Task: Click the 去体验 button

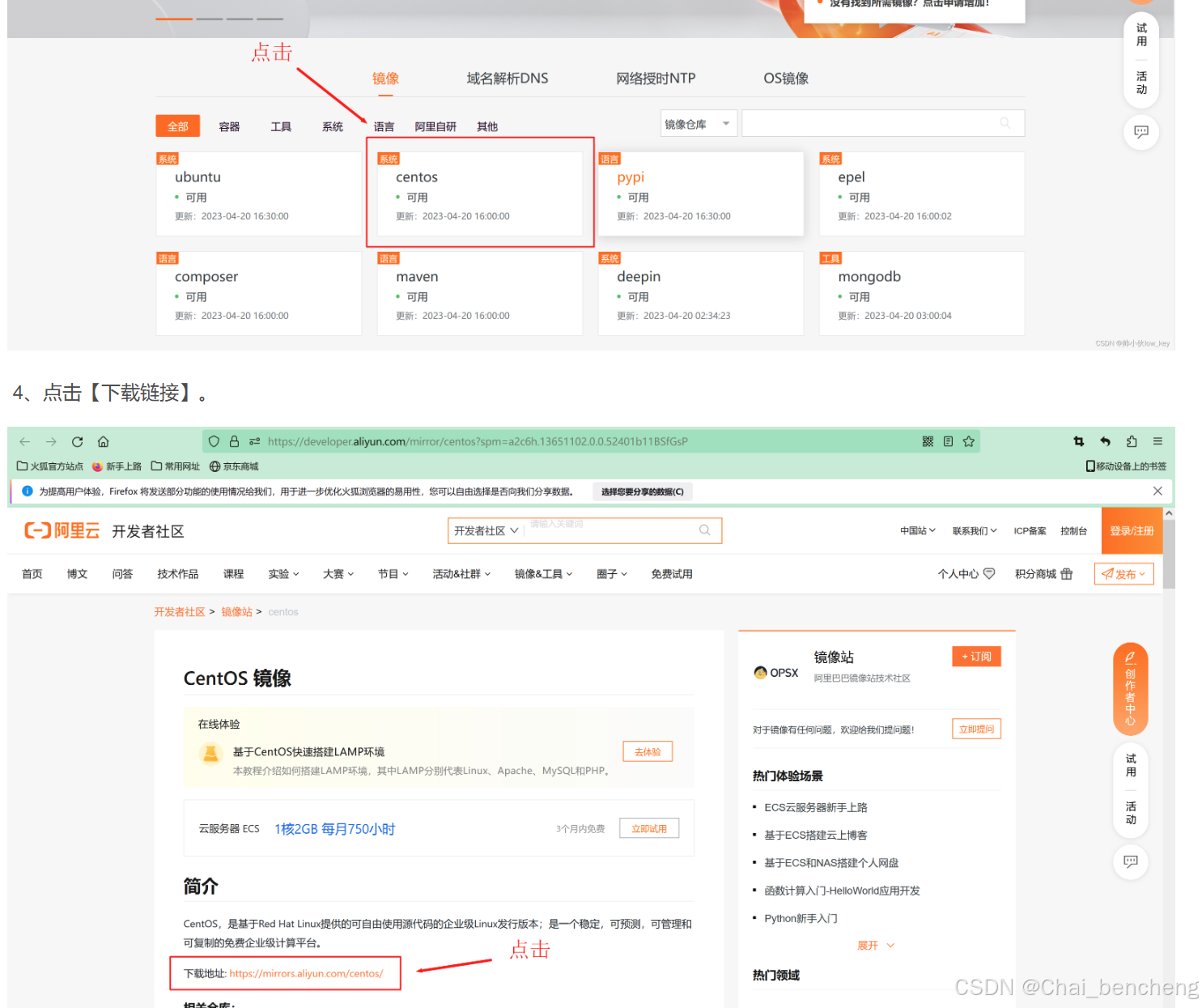Action: tap(648, 752)
